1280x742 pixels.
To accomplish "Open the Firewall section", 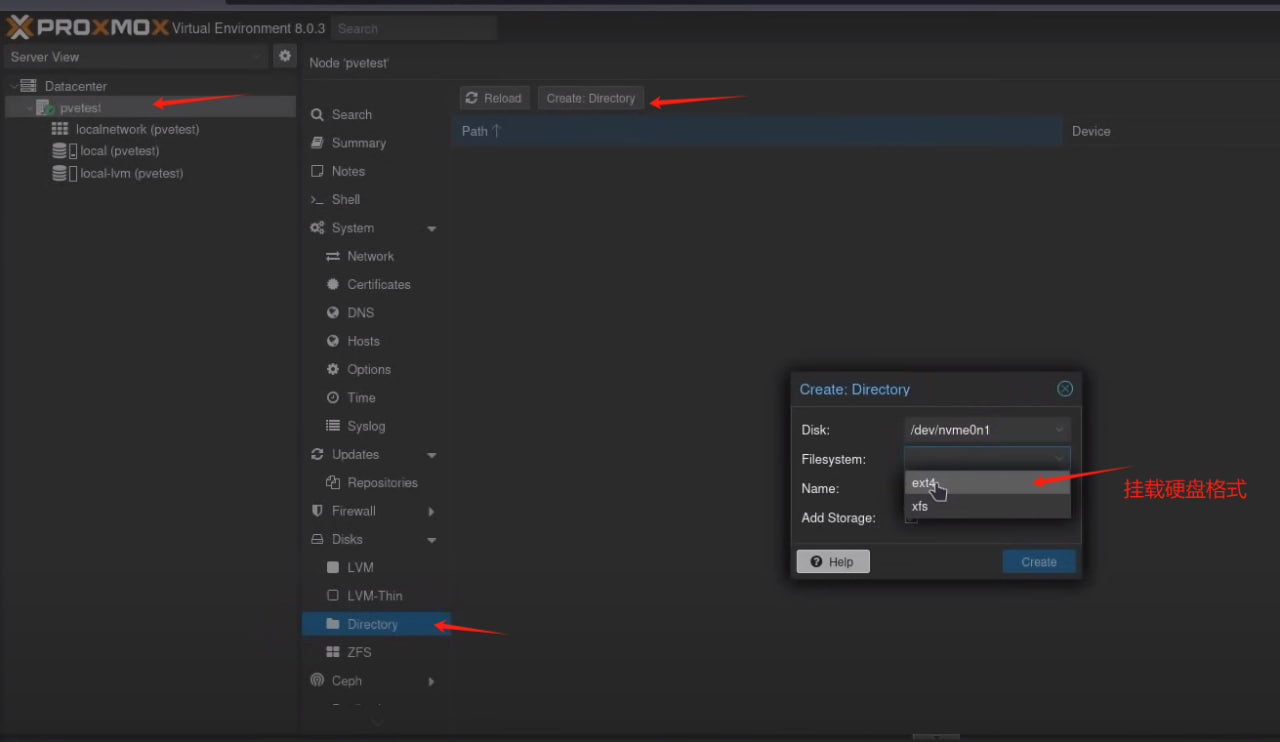I will pyautogui.click(x=353, y=511).
